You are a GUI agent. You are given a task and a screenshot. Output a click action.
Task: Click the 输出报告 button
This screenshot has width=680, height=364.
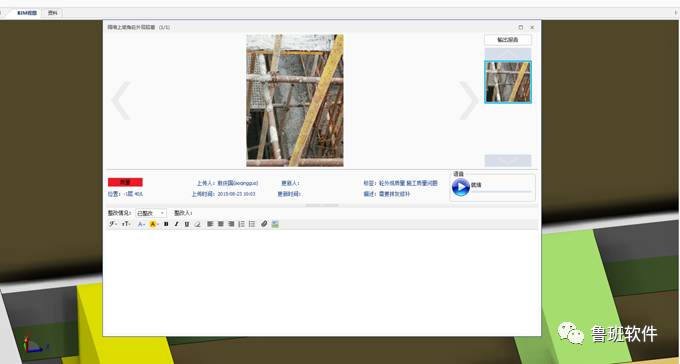(508, 39)
